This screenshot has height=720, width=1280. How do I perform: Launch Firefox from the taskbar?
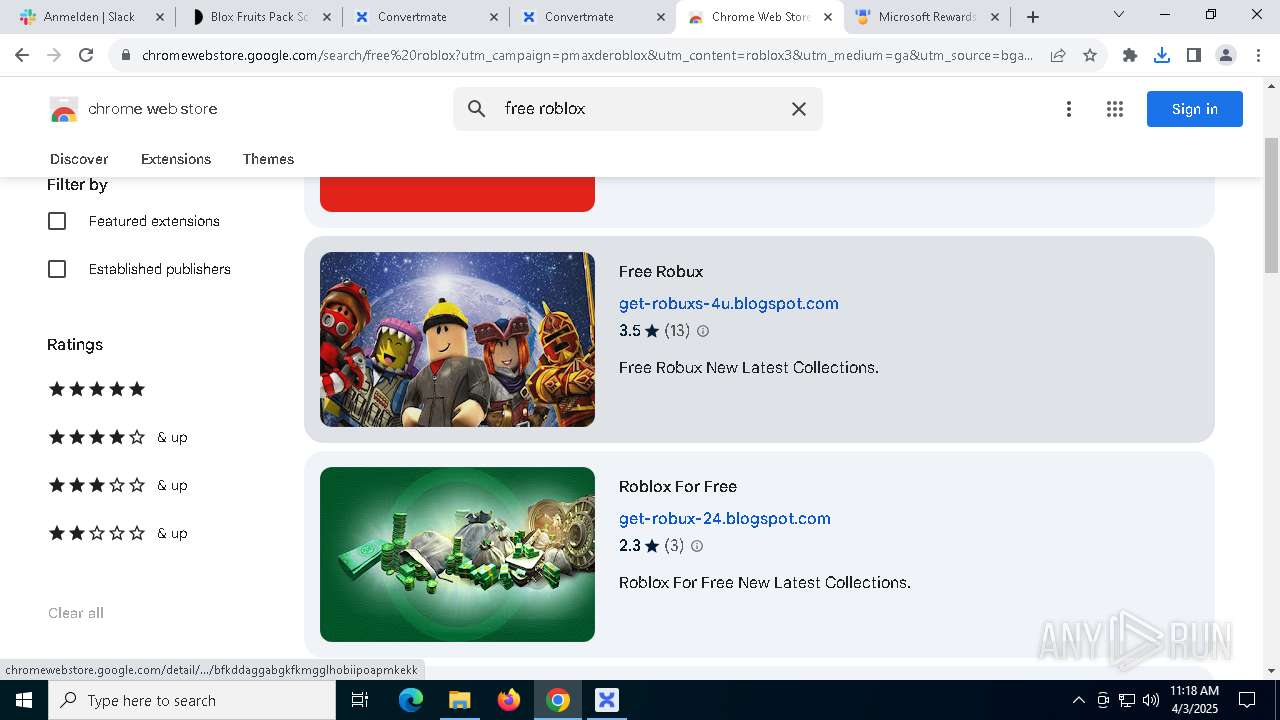(508, 700)
